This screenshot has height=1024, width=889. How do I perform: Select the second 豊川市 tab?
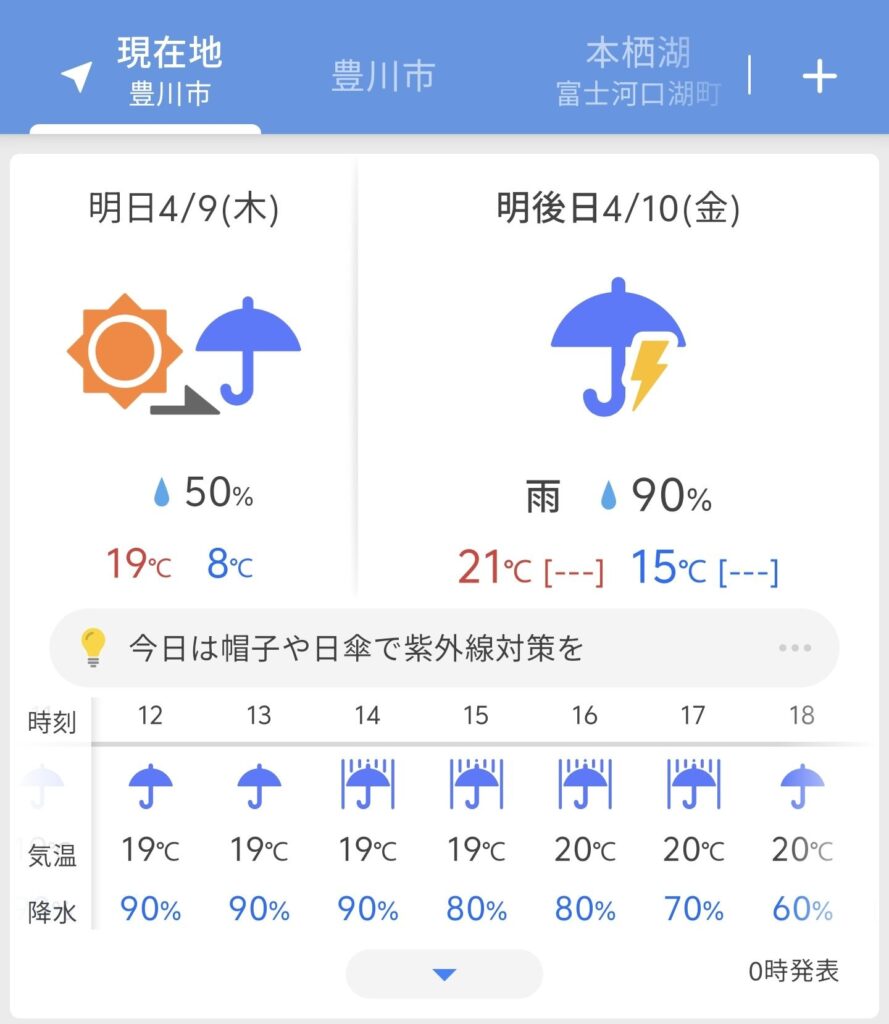click(383, 77)
